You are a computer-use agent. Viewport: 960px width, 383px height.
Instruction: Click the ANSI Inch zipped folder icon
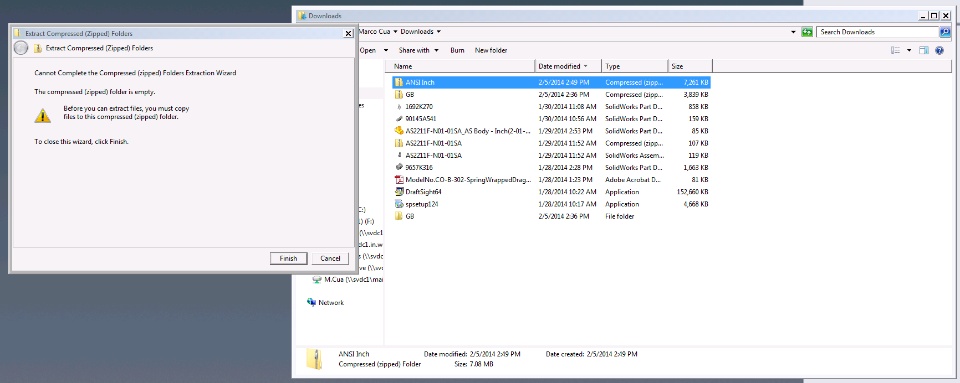[x=399, y=82]
